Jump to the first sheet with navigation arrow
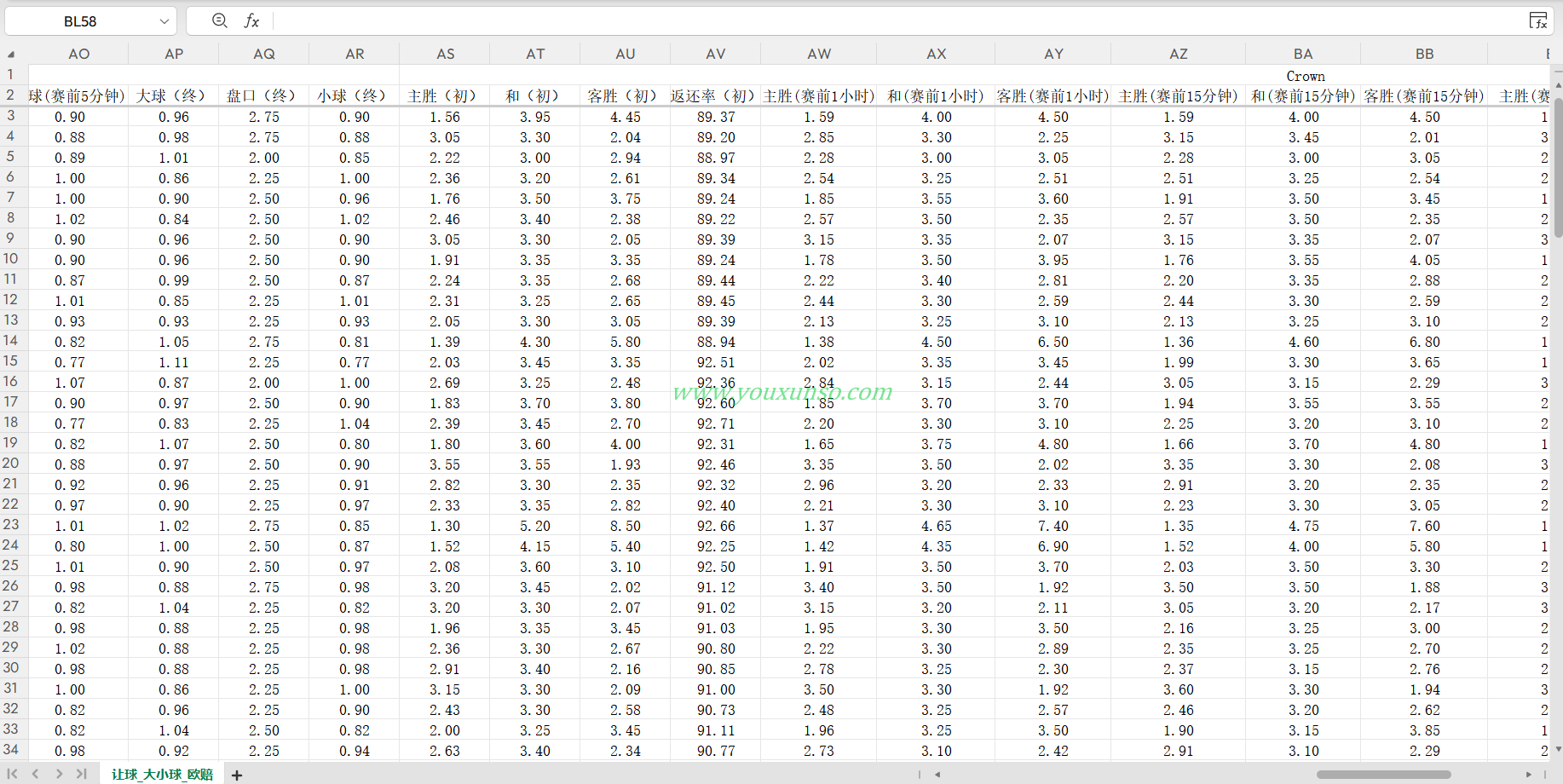The image size is (1563, 784). 12,774
